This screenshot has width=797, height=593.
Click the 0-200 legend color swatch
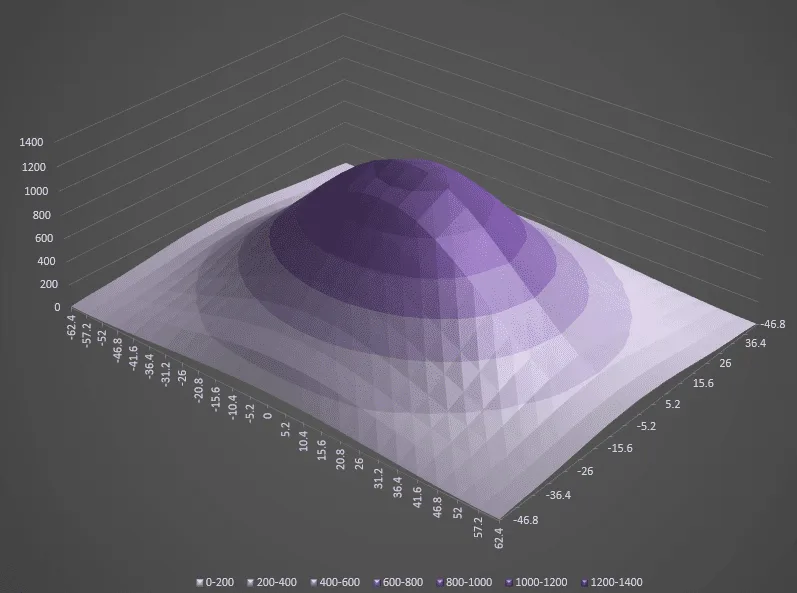pyautogui.click(x=200, y=582)
